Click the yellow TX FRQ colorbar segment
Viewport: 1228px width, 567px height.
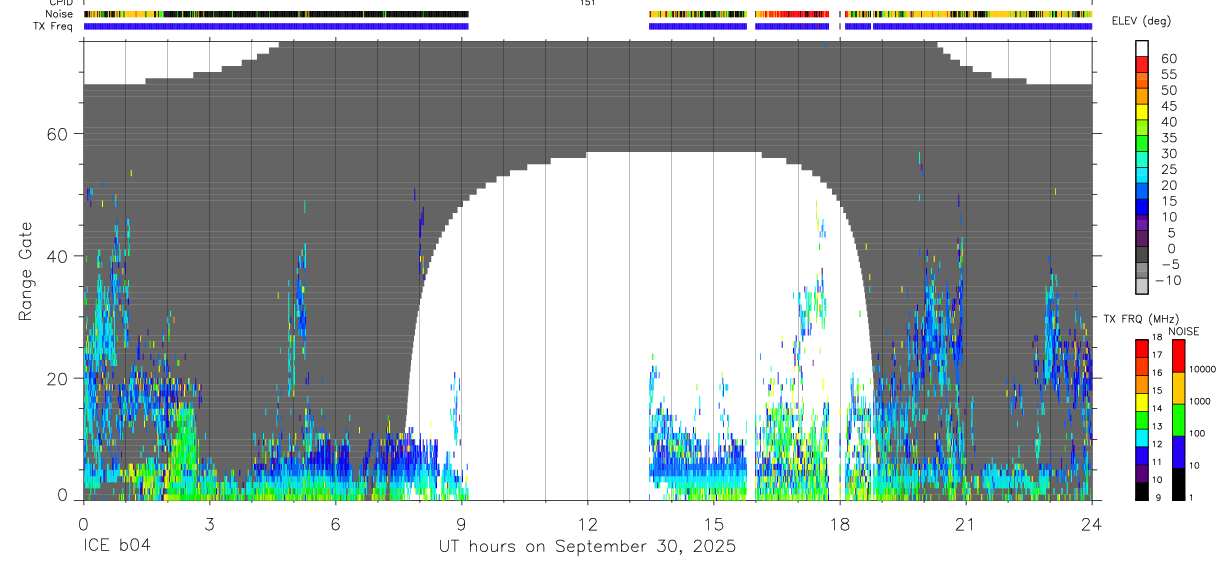[x=1142, y=402]
